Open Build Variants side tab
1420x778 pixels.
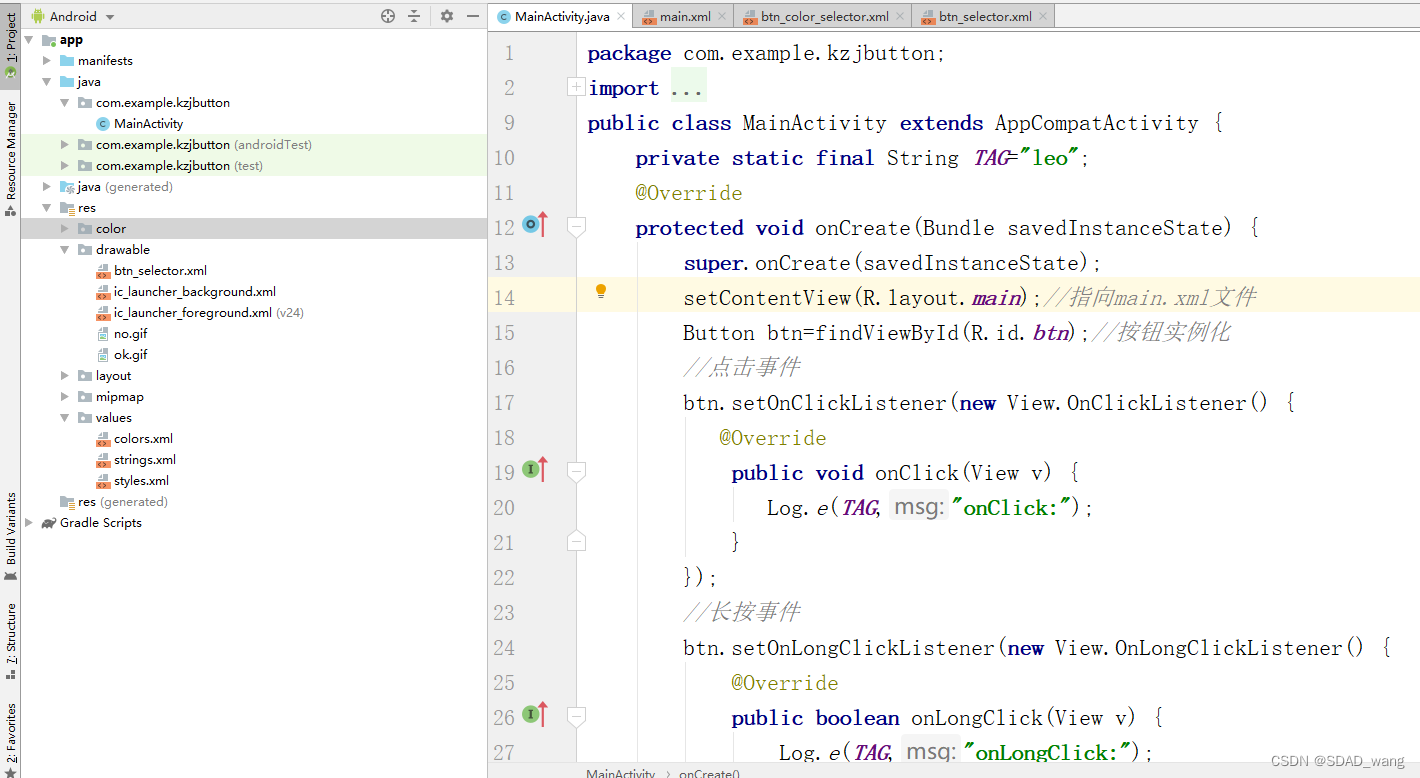pyautogui.click(x=10, y=535)
